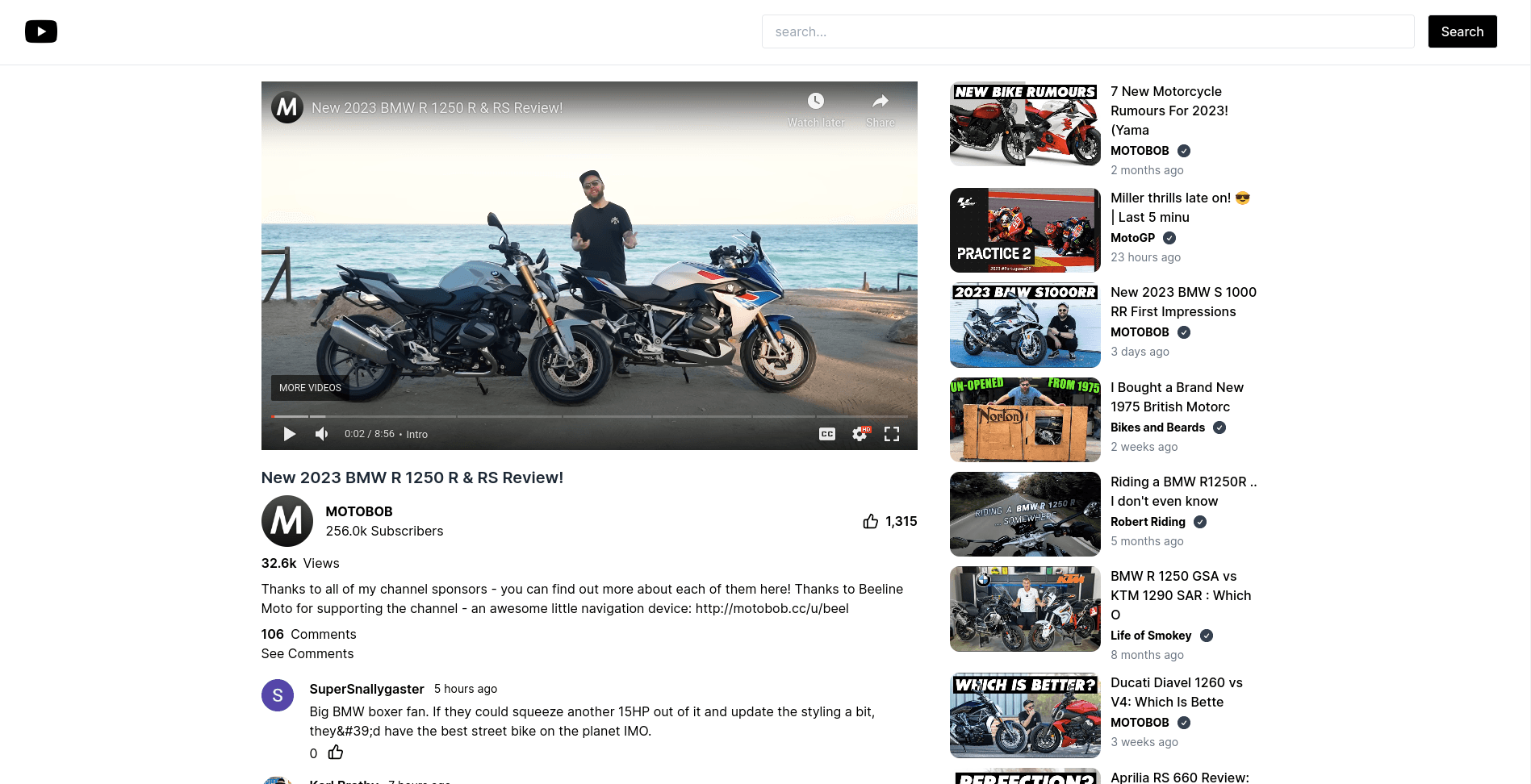The width and height of the screenshot is (1531, 784).
Task: Seek on the video progress bar
Action: (x=589, y=416)
